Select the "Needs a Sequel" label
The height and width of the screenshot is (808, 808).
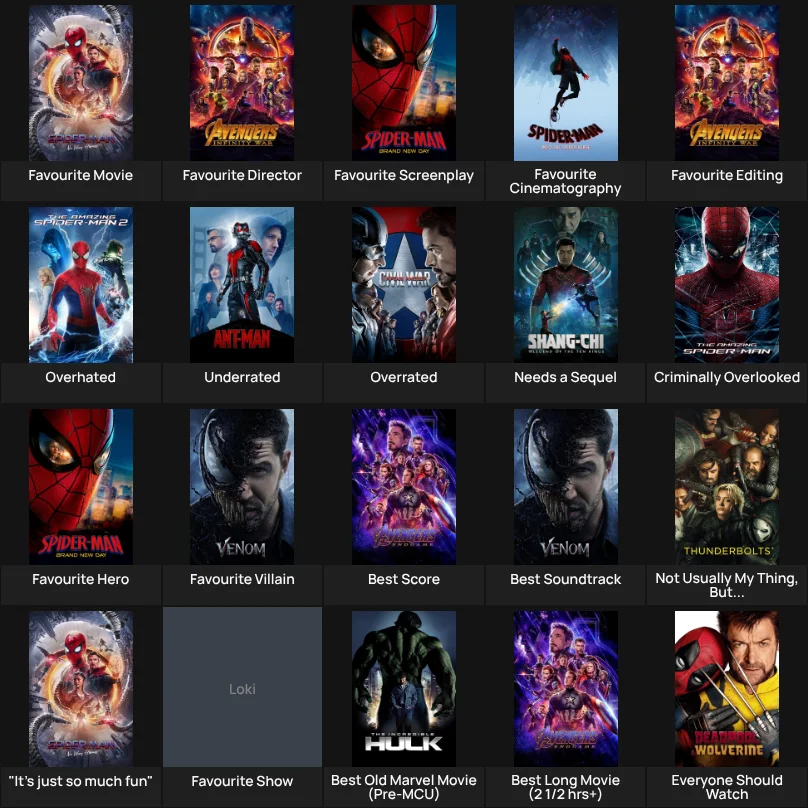[x=565, y=377]
